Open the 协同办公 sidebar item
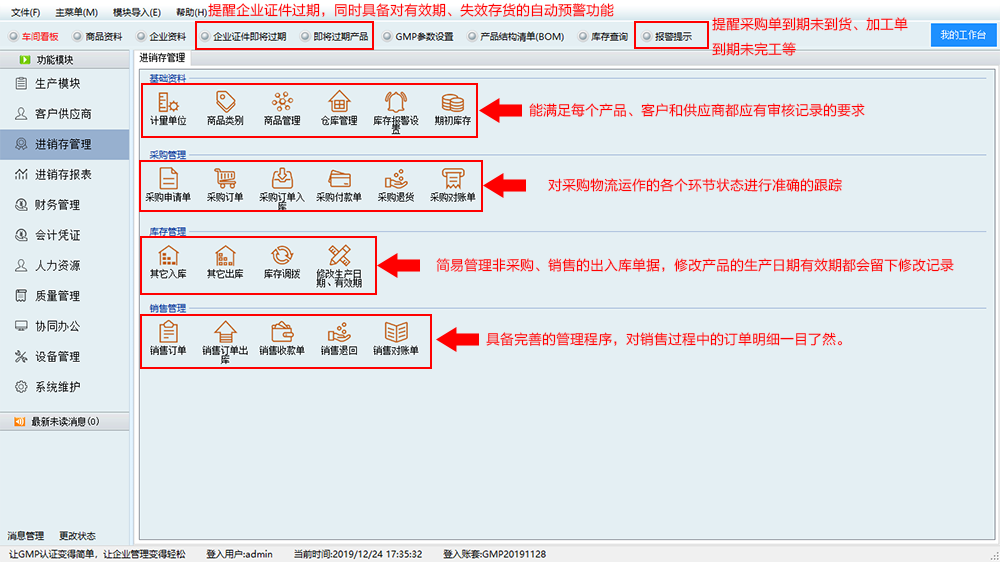 coord(64,326)
